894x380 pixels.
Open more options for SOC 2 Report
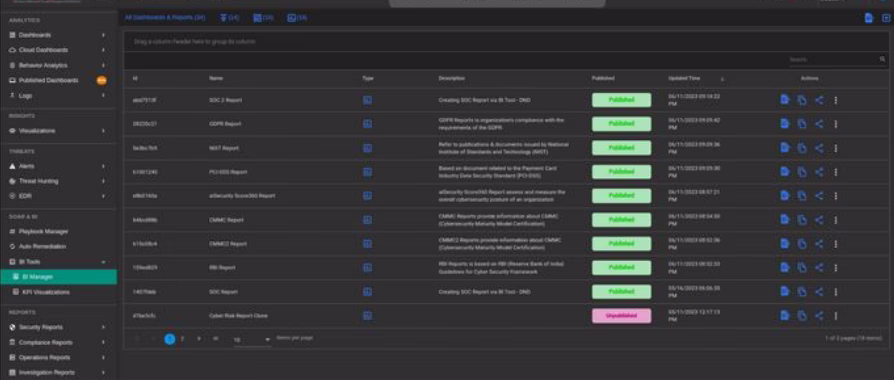click(836, 100)
